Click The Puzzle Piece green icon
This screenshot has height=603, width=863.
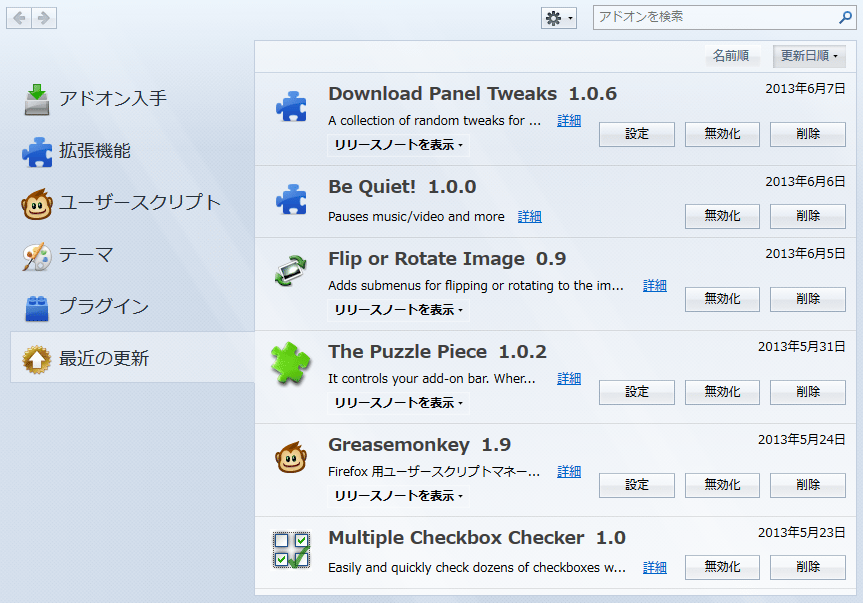291,363
